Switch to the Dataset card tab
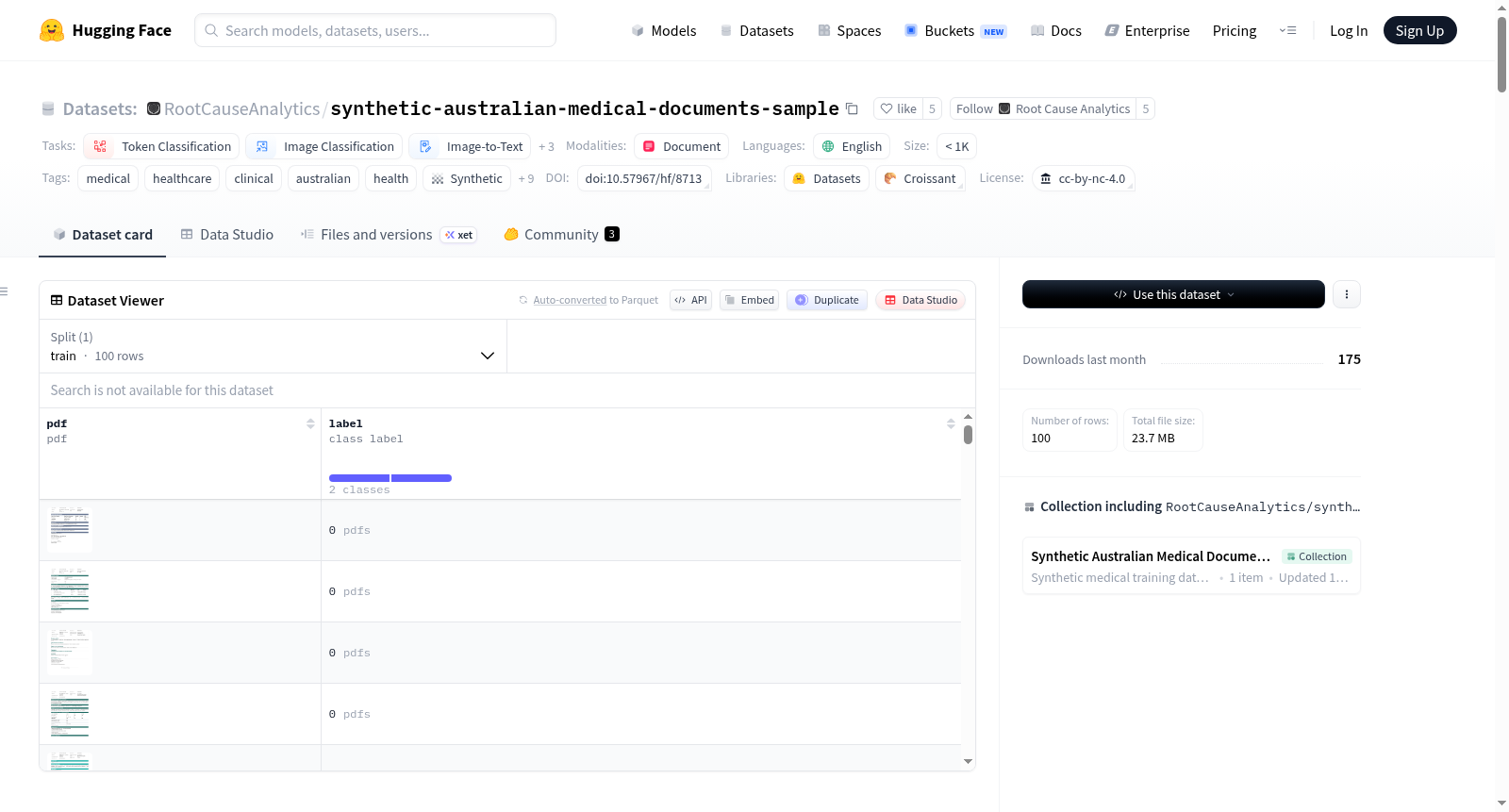Image resolution: width=1509 pixels, height=812 pixels. click(x=103, y=235)
